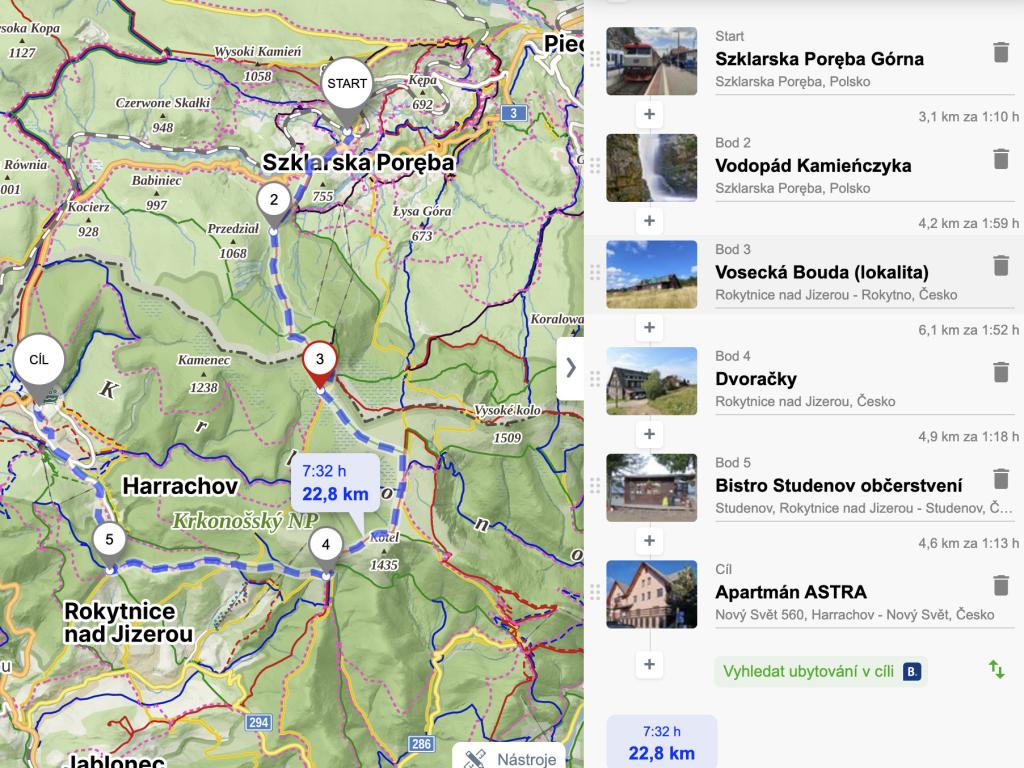Add a point after Szklarska Poręba Górna

click(649, 114)
